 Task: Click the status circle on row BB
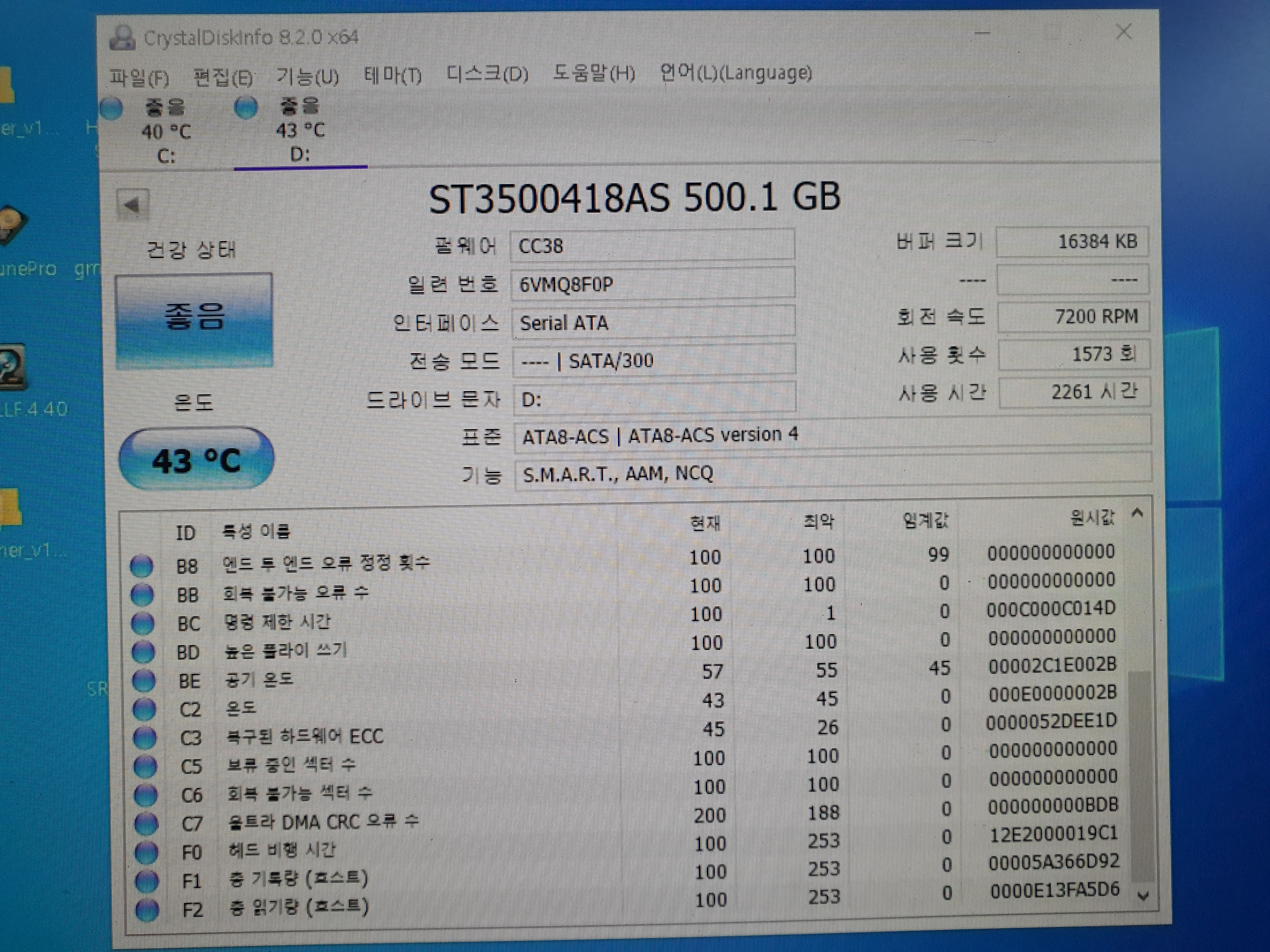(142, 594)
